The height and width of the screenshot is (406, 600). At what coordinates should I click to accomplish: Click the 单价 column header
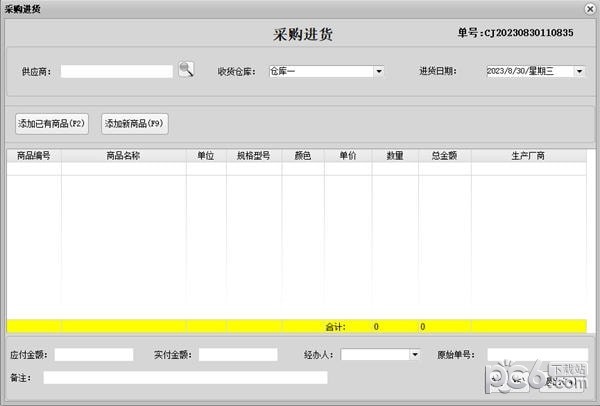coord(348,156)
